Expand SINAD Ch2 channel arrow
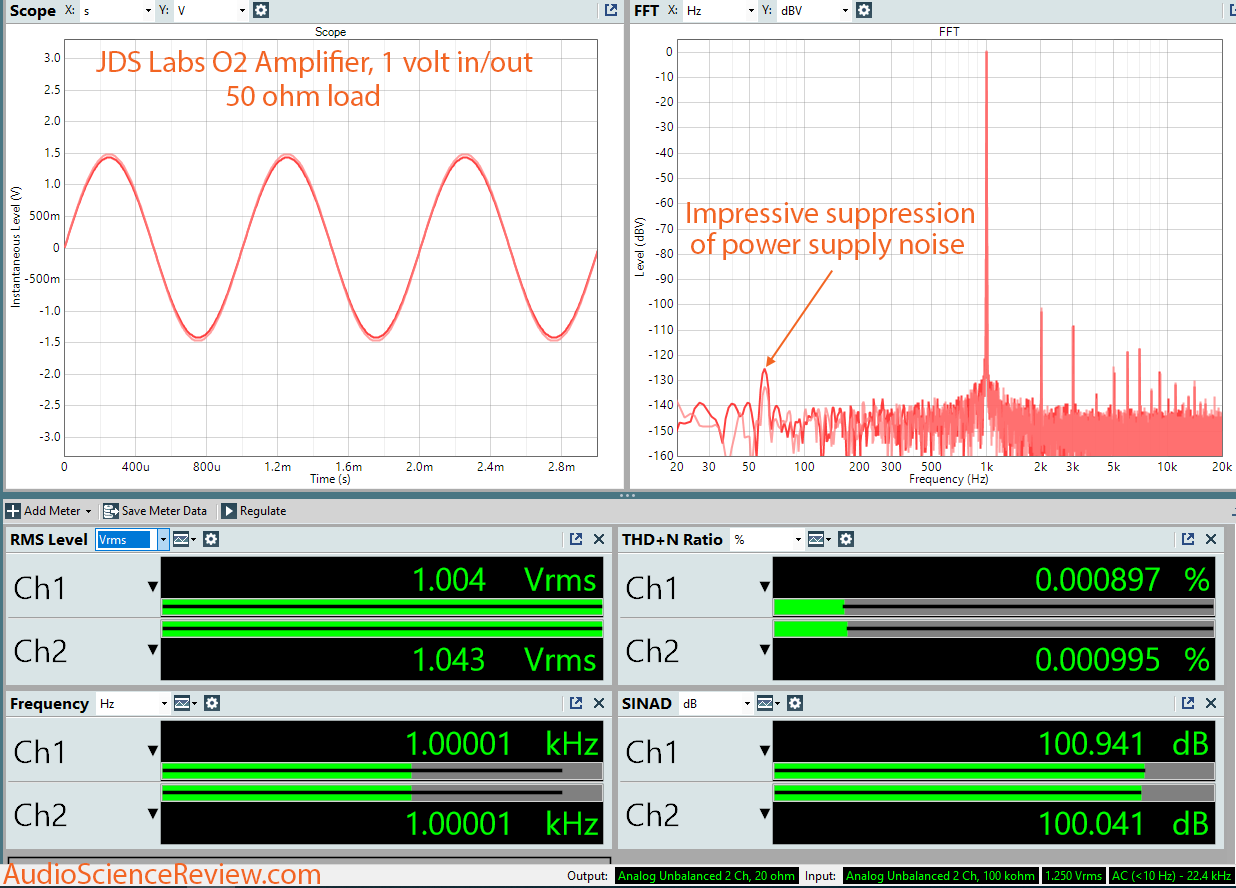Viewport: 1236px width, 888px height. point(765,814)
